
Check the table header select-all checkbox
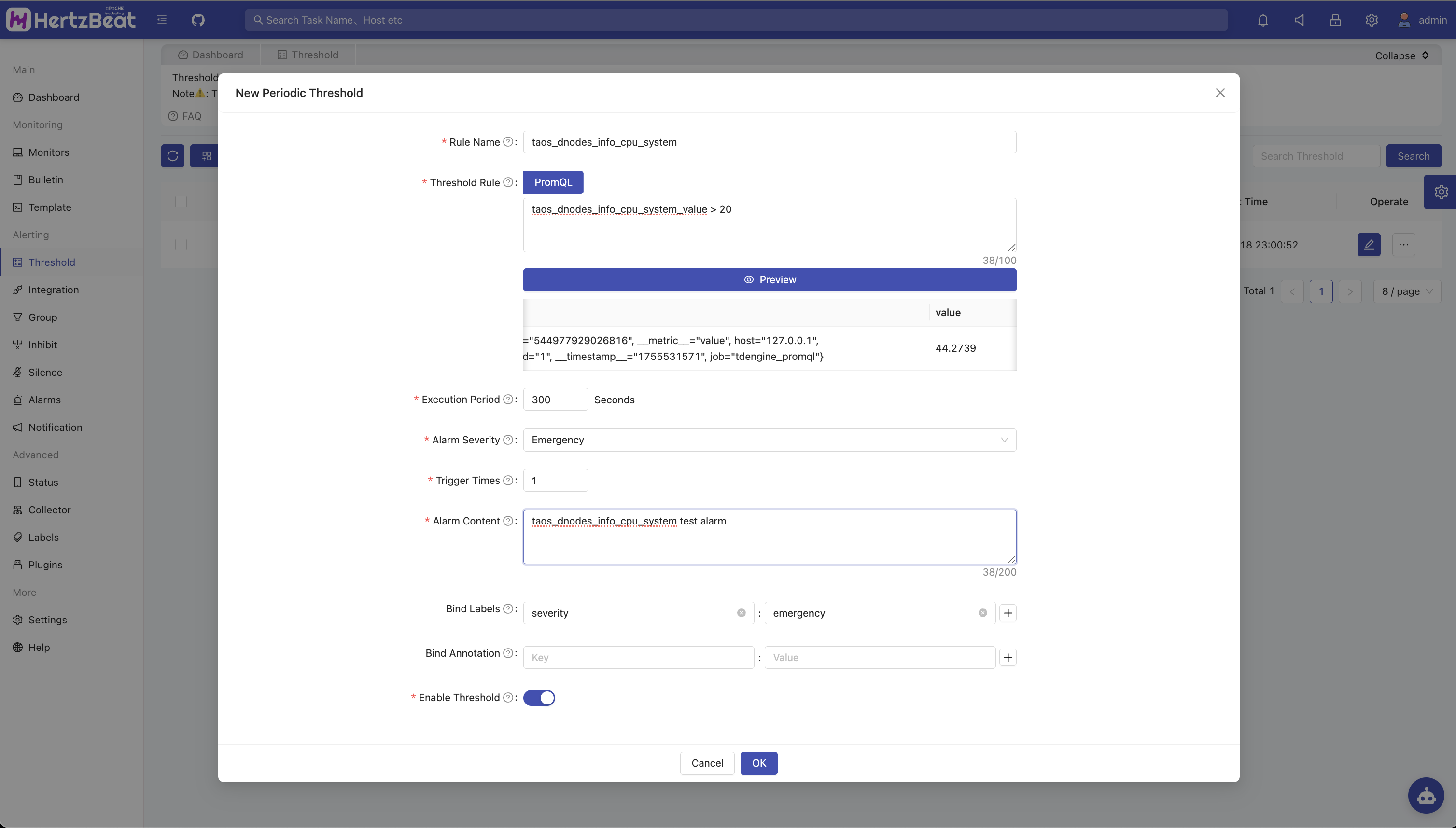click(181, 202)
